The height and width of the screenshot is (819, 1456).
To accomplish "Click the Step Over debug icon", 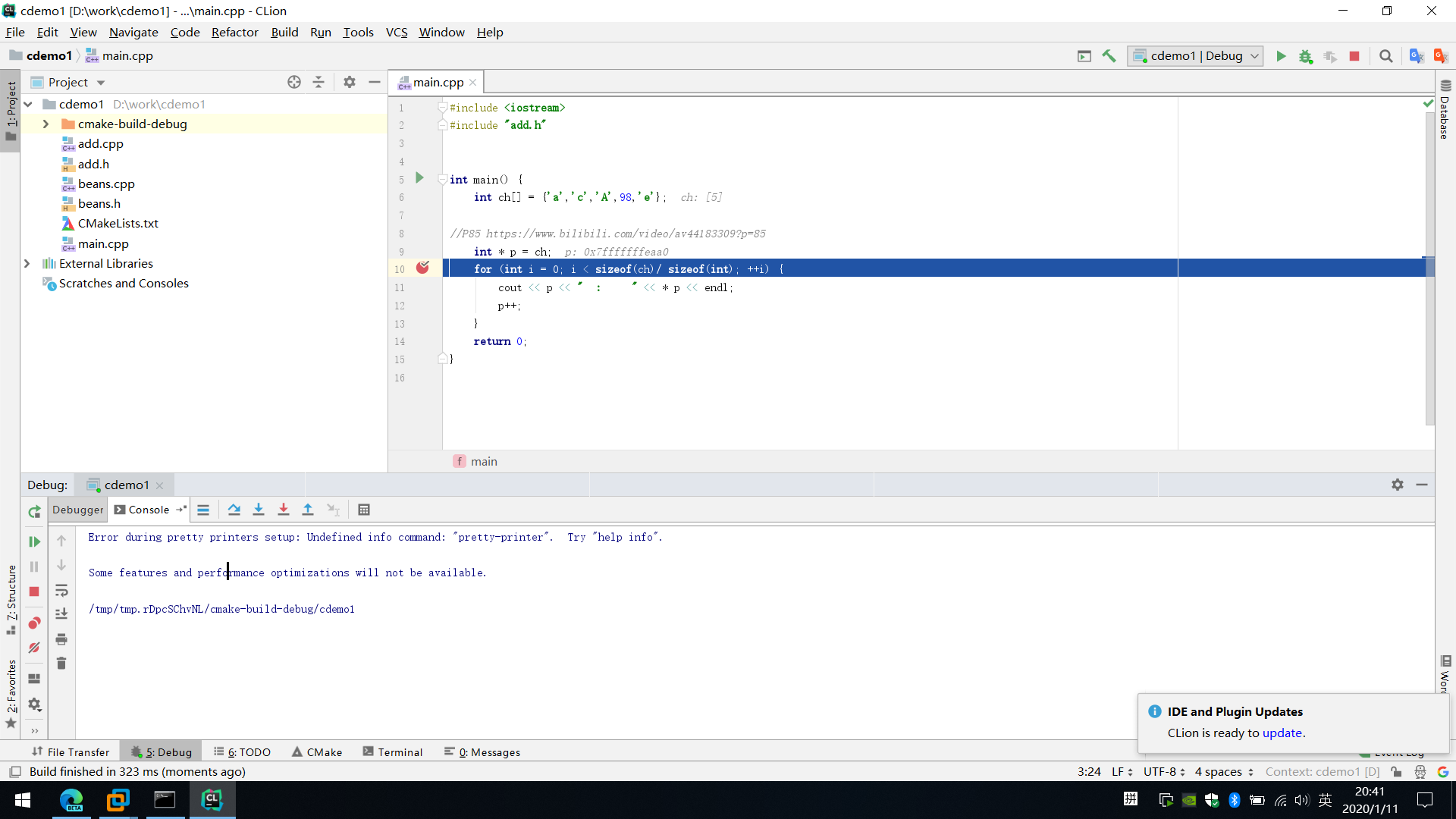I will tap(234, 510).
